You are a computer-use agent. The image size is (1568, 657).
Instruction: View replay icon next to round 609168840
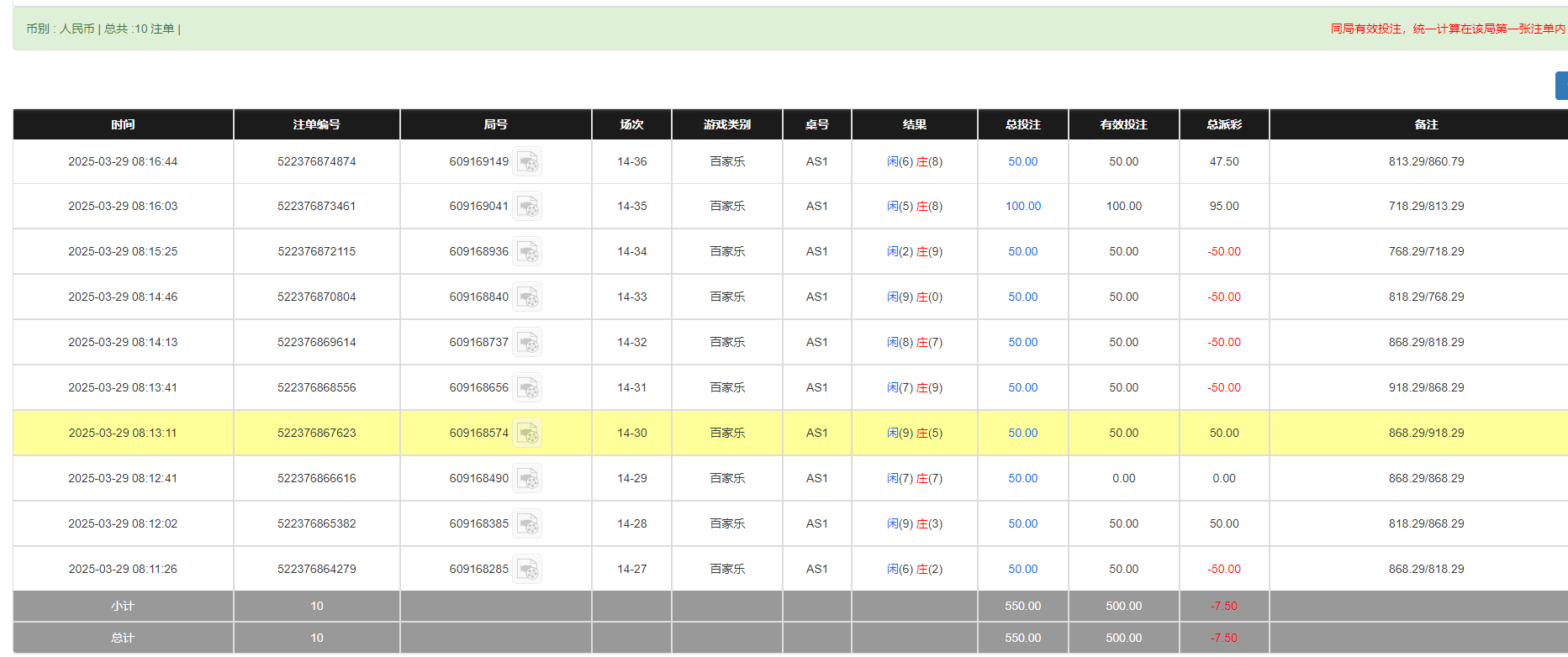(527, 297)
